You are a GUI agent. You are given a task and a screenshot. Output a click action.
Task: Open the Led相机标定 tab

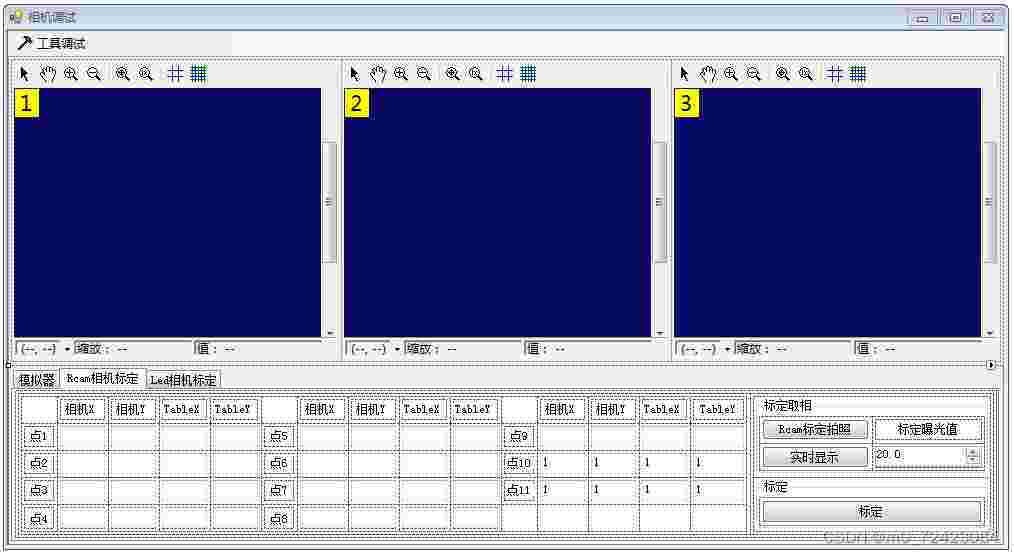tap(183, 380)
